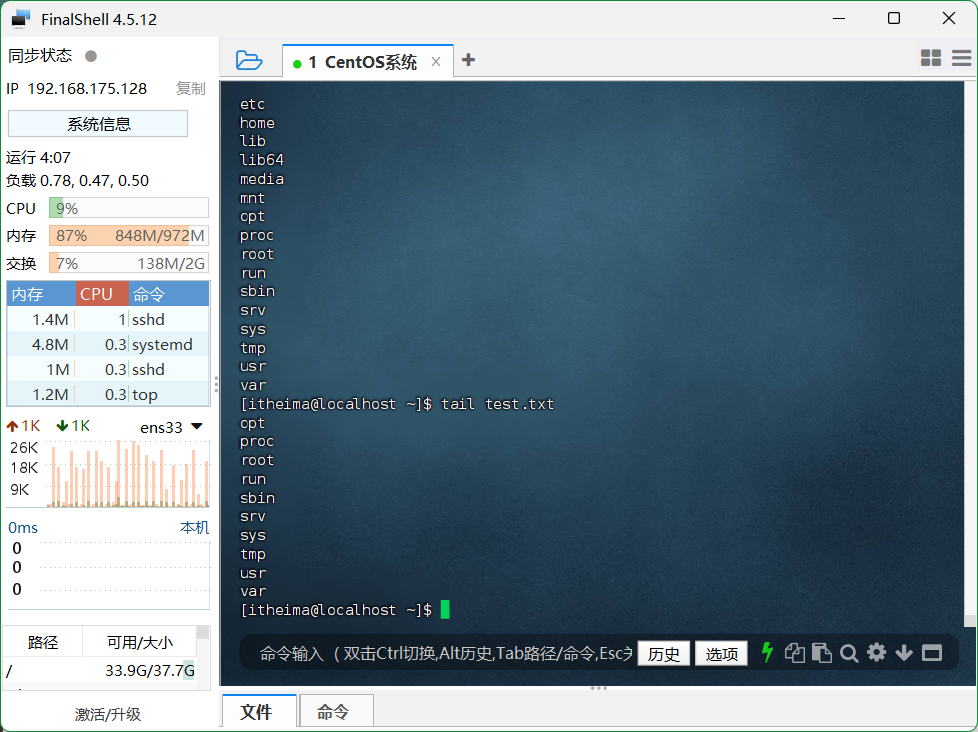Click the download 1K speed indicator
This screenshot has height=732, width=978.
73,426
